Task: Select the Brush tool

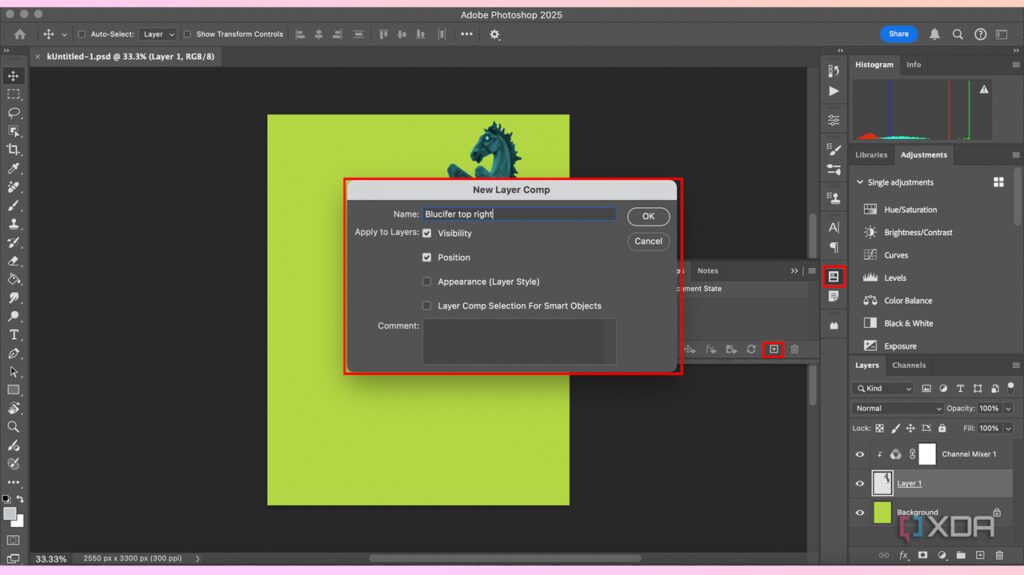Action: (13, 205)
